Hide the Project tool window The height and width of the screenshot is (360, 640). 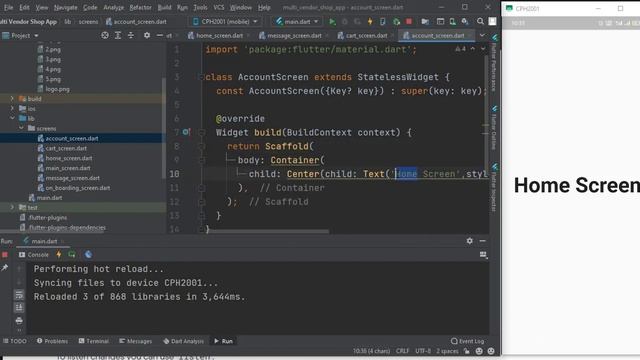(160, 36)
